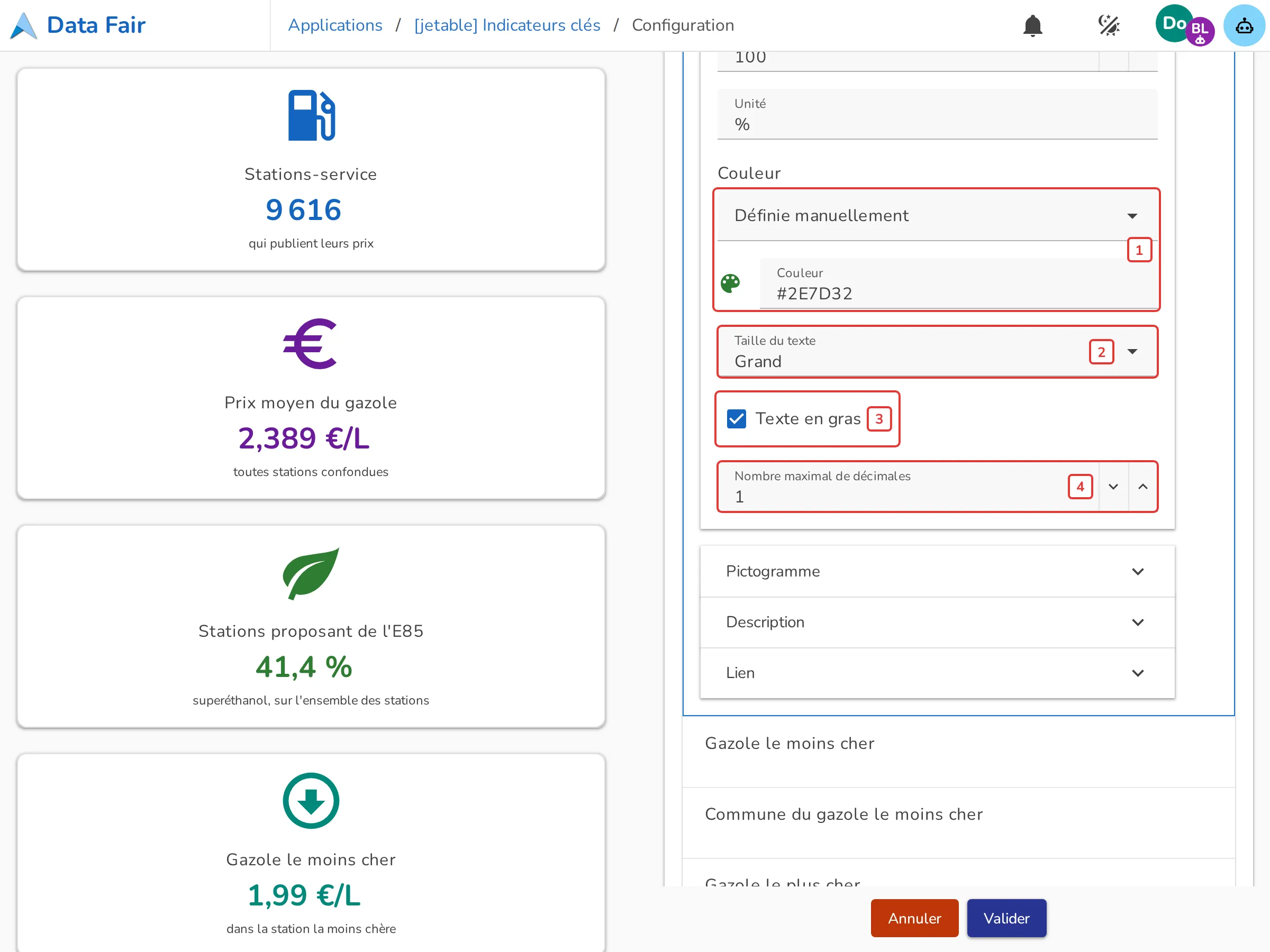Click the Data Fair logo icon
Image resolution: width=1270 pixels, height=952 pixels.
[24, 26]
